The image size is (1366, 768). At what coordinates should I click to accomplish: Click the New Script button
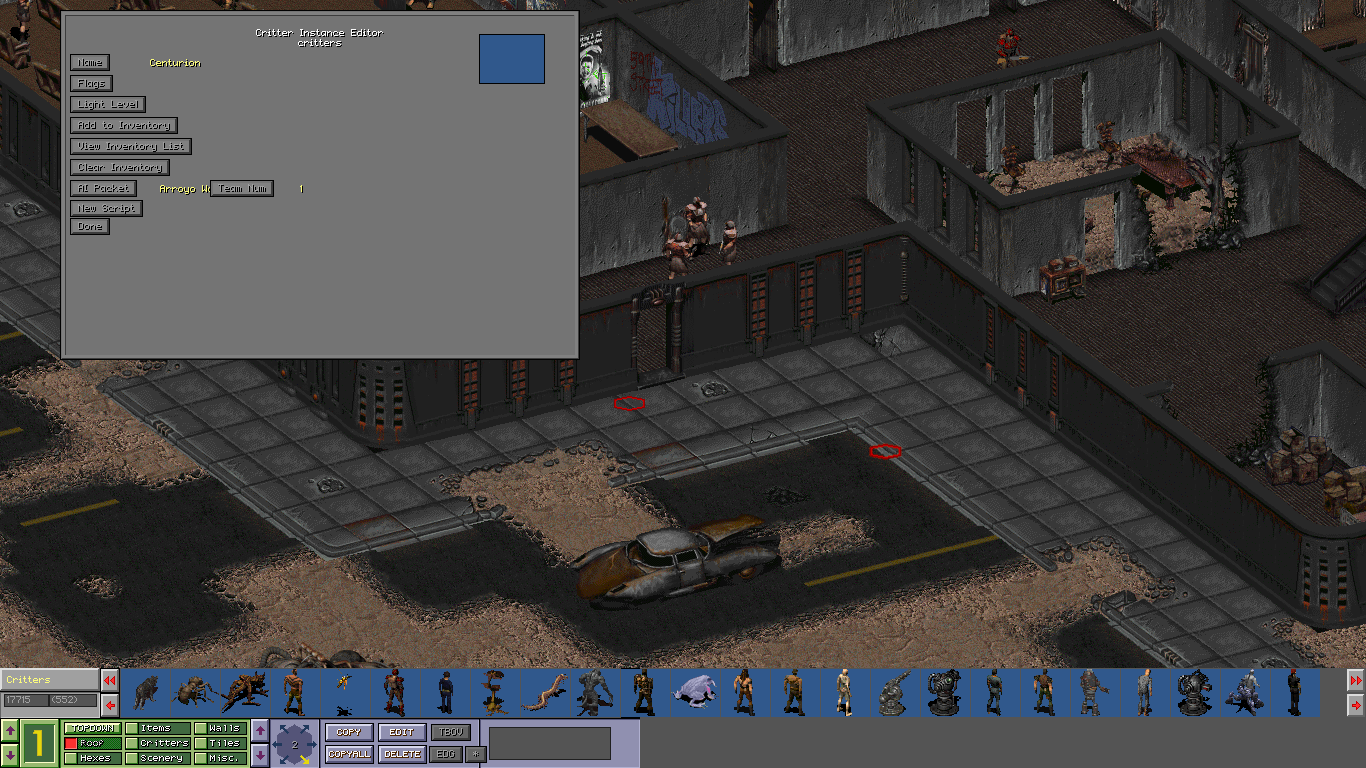106,208
